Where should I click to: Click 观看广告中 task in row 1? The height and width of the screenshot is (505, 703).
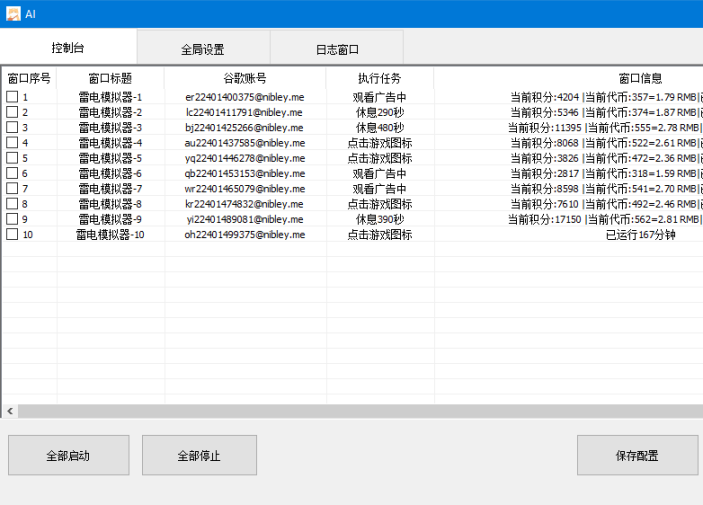[x=380, y=97]
